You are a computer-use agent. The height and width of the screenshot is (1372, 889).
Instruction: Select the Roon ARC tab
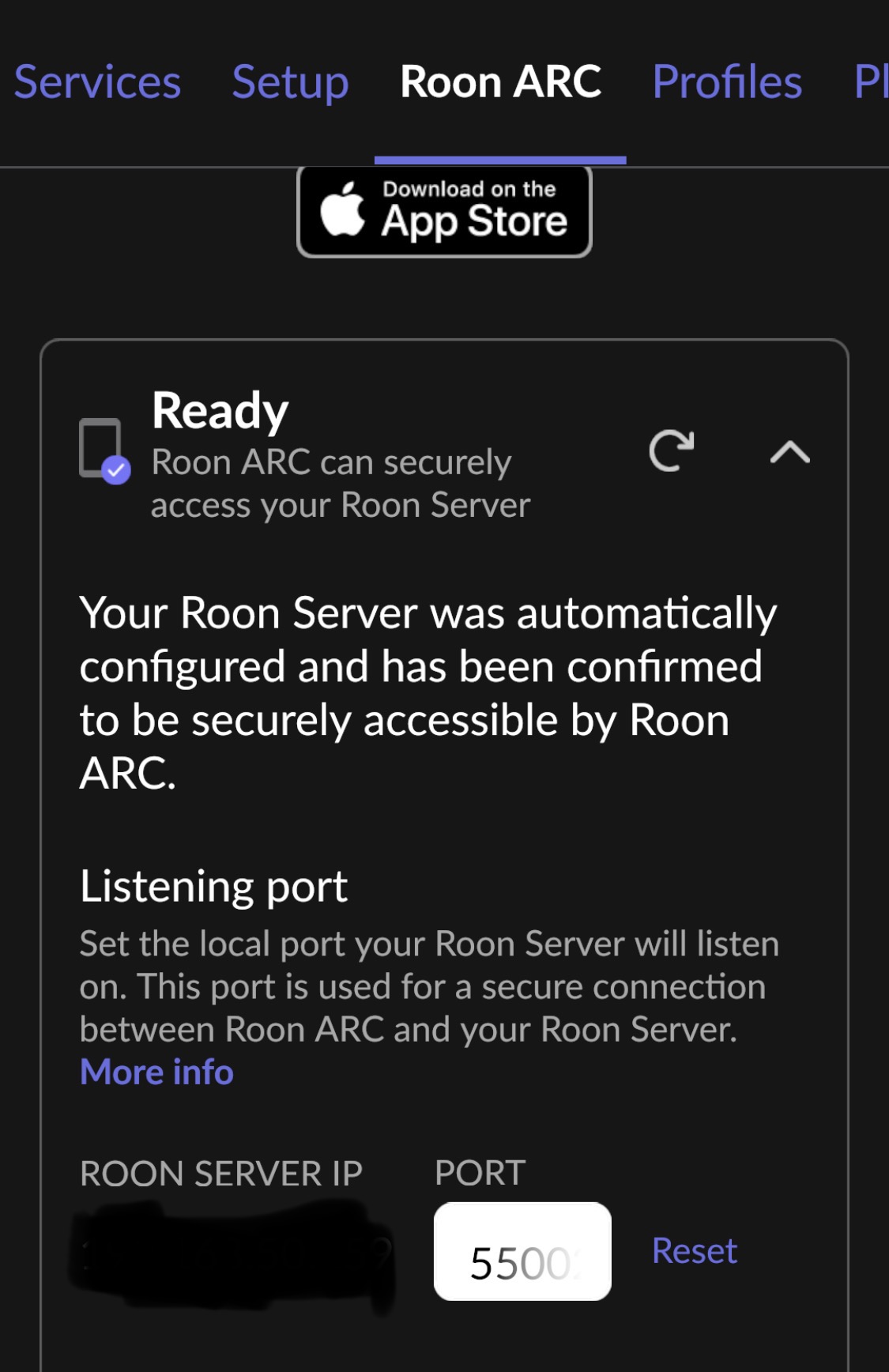point(500,82)
